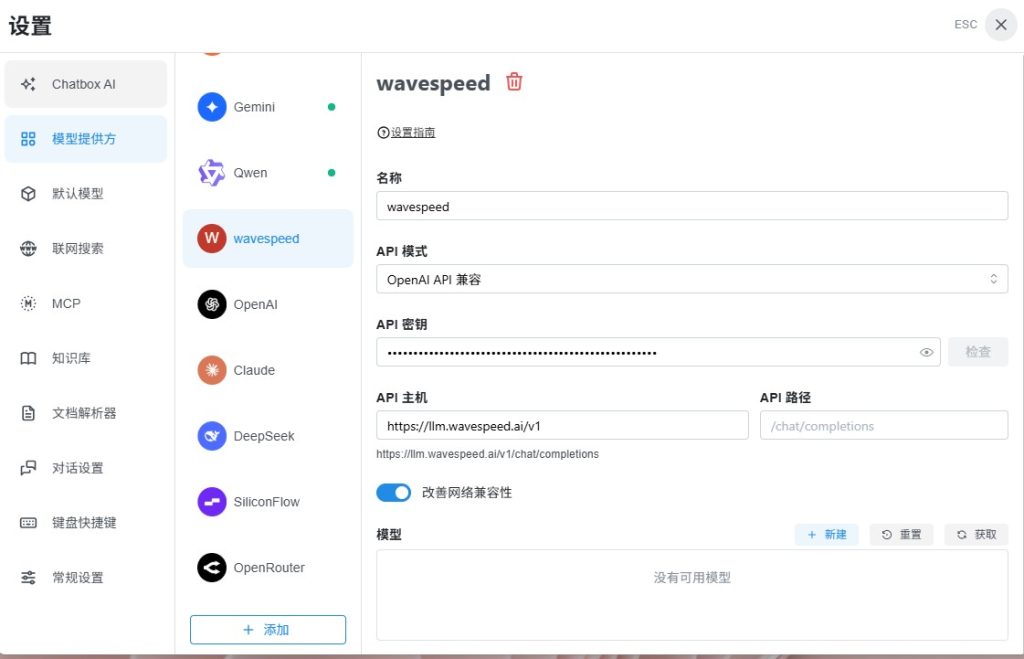Open 键盘快捷键 settings
This screenshot has width=1024, height=659.
click(x=86, y=523)
